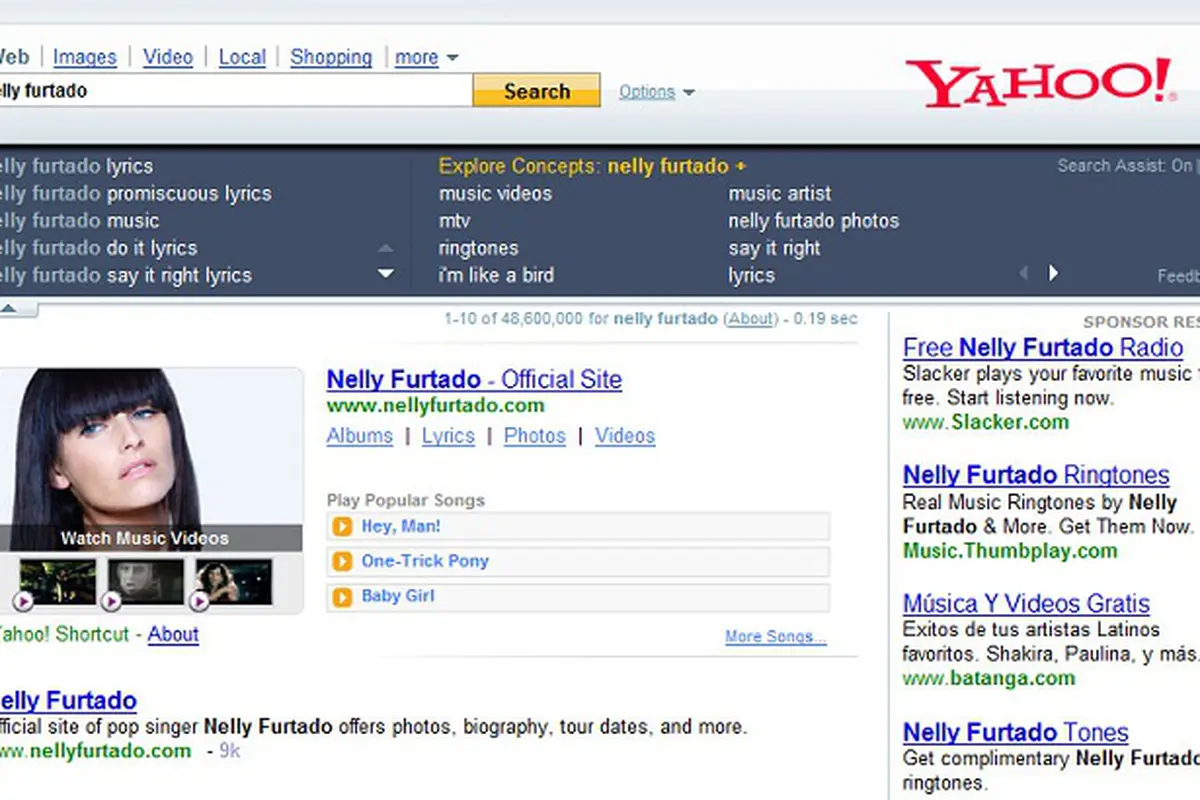Viewport: 1200px width, 800px height.
Task: Play the song Hey, Man!
Action: 343,526
